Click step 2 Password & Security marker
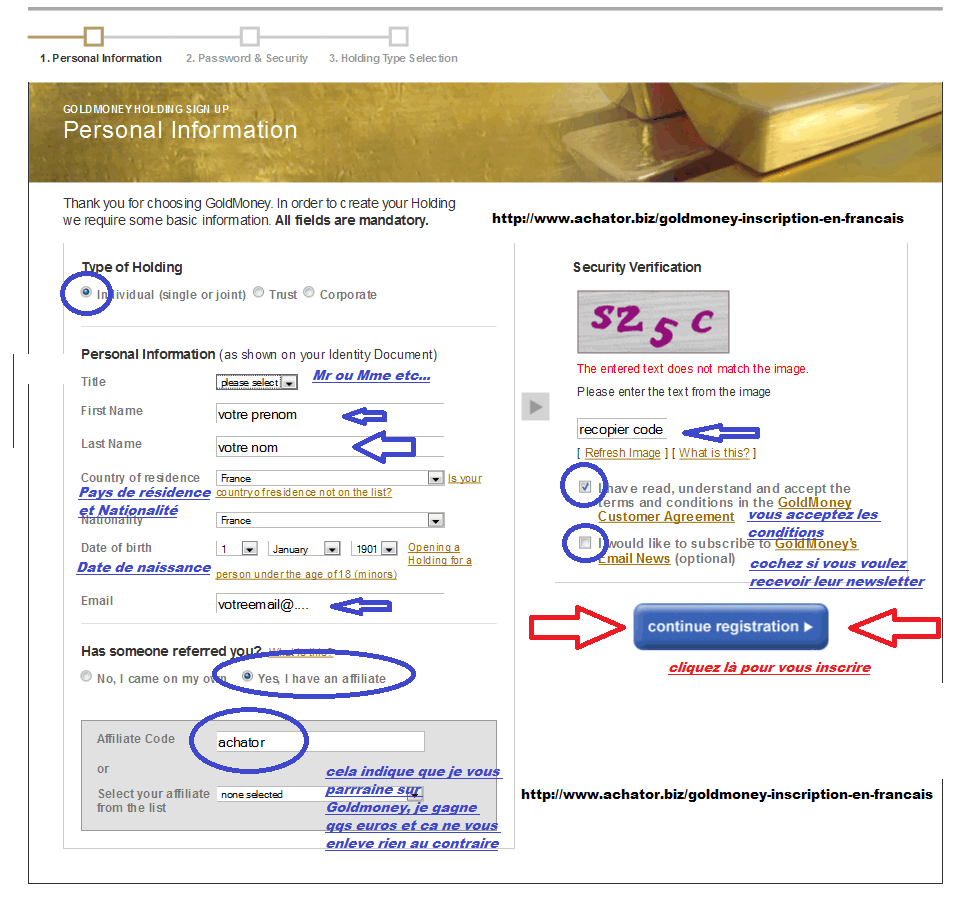Image resolution: width=956 pixels, height=898 pixels. point(250,37)
